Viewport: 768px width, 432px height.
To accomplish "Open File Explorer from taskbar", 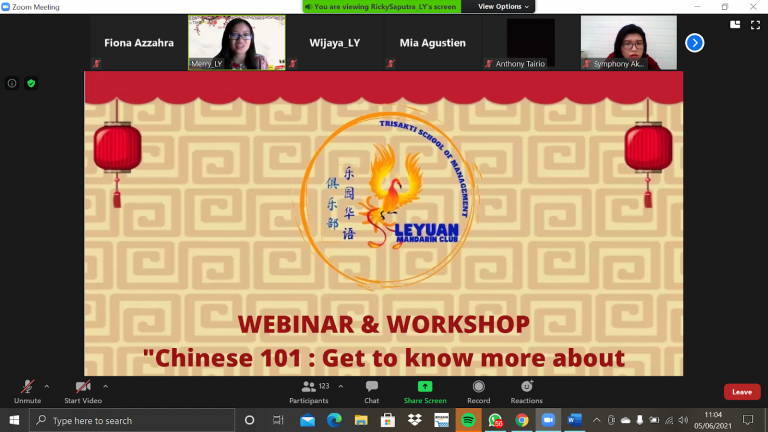I will click(x=361, y=420).
